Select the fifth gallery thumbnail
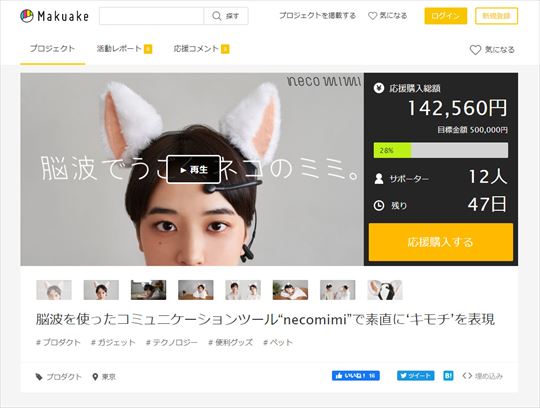The width and height of the screenshot is (540, 408). pyautogui.click(x=243, y=290)
